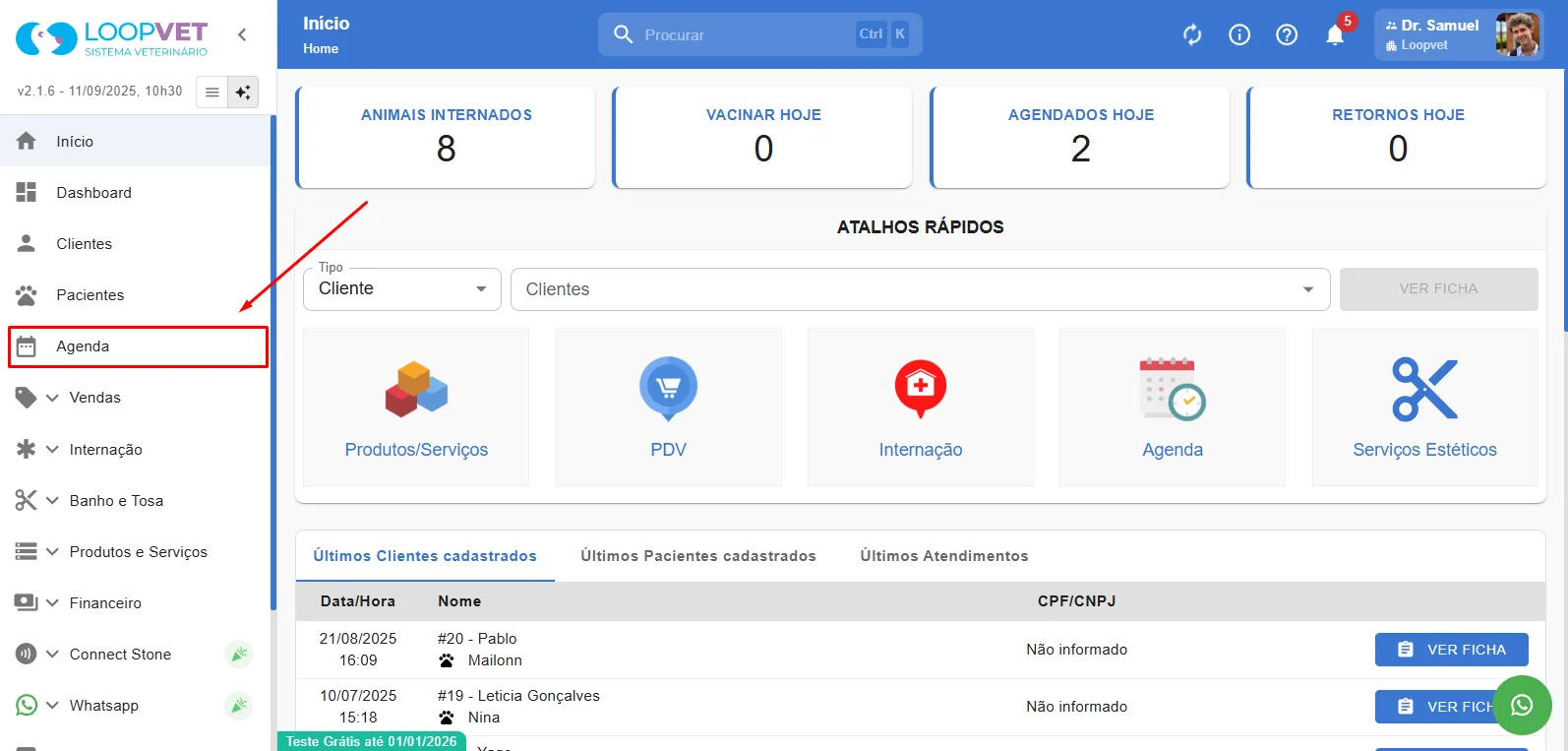Open the Internação red cross shortcut
Image resolution: width=1568 pixels, height=751 pixels.
921,407
